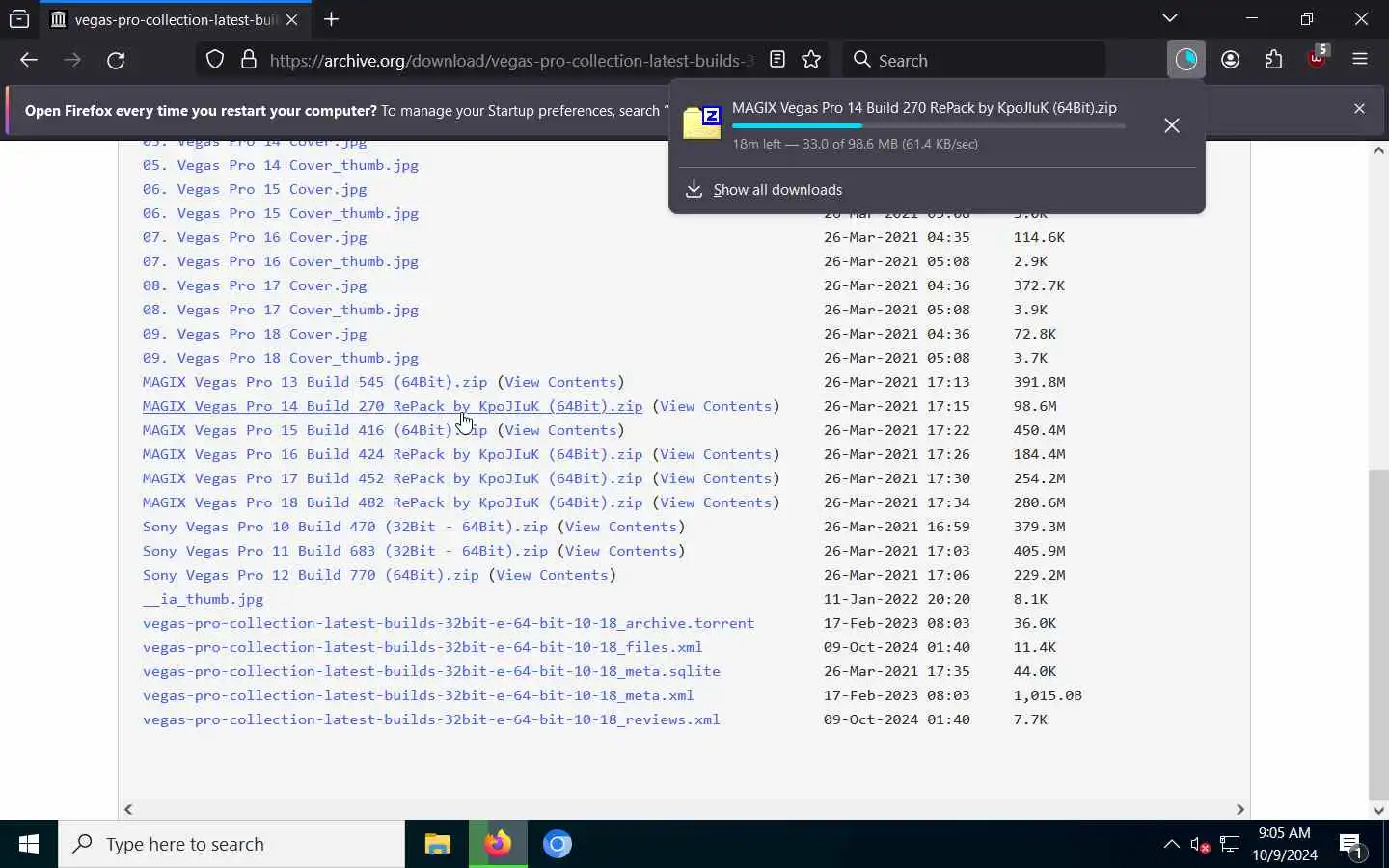Cancel the MAGIX Vegas Pro 14 download
Screen dimensions: 1389x868
[x=1172, y=125]
